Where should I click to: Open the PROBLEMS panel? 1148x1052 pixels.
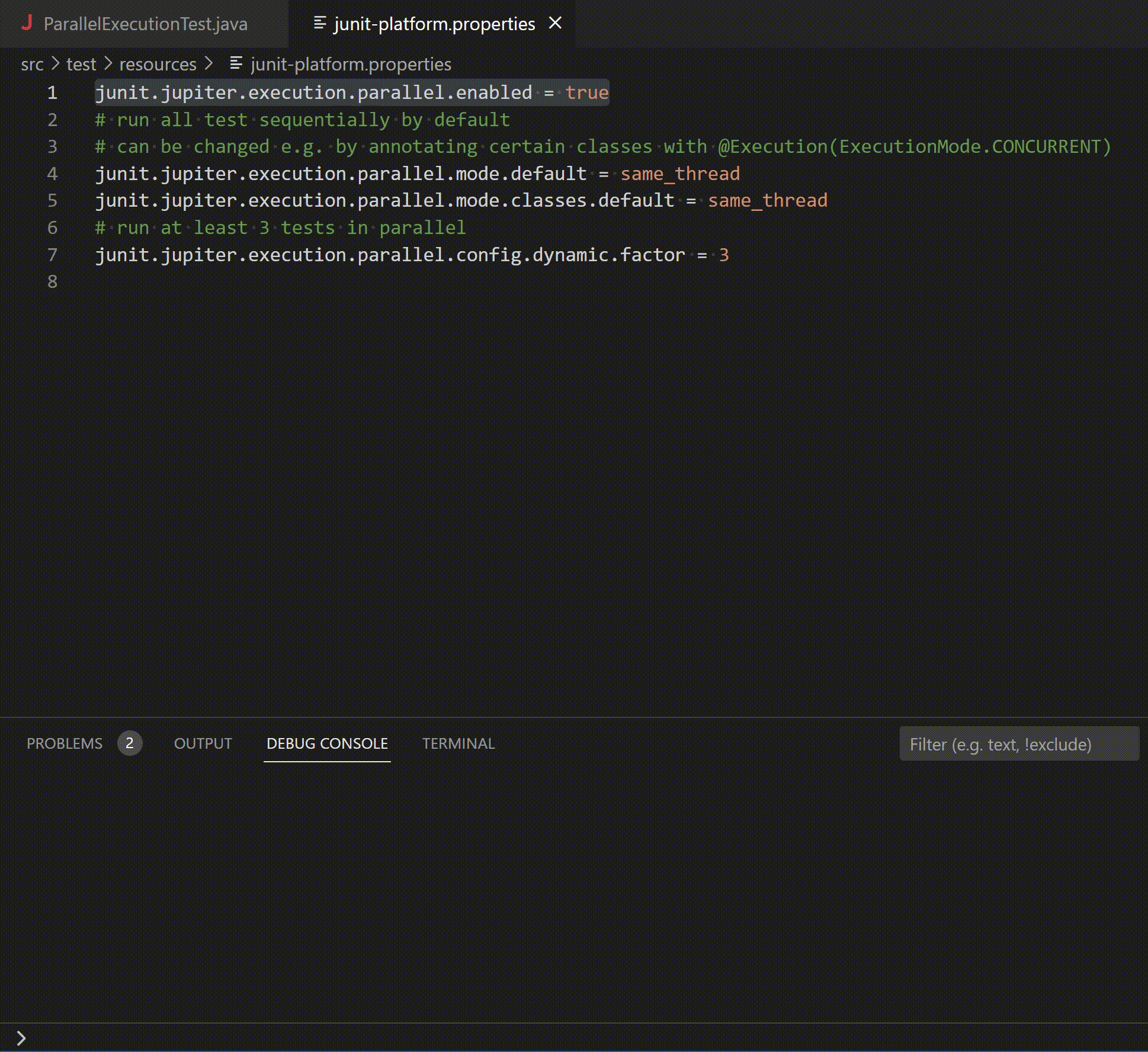[65, 743]
